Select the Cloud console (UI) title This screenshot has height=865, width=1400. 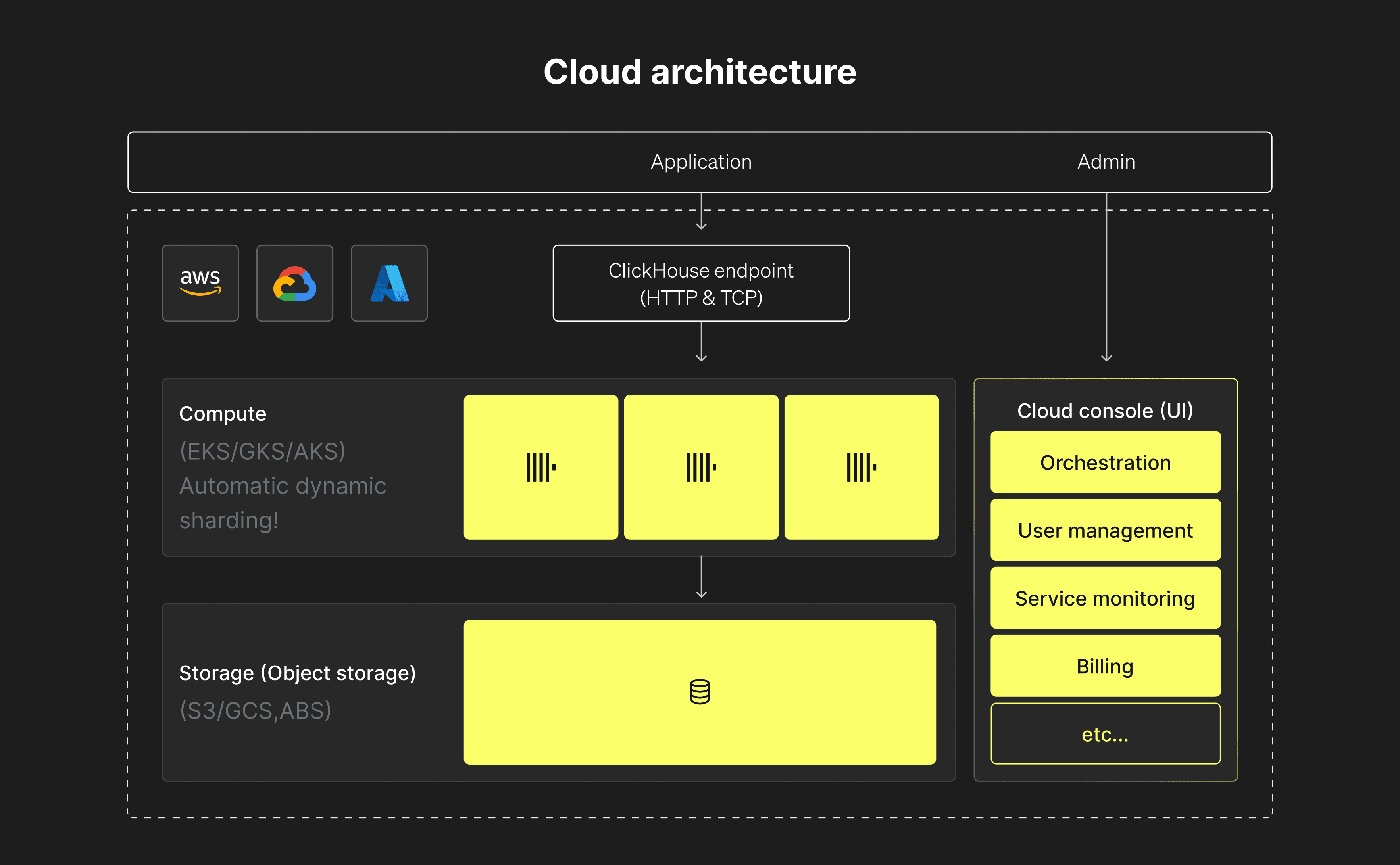[1105, 410]
